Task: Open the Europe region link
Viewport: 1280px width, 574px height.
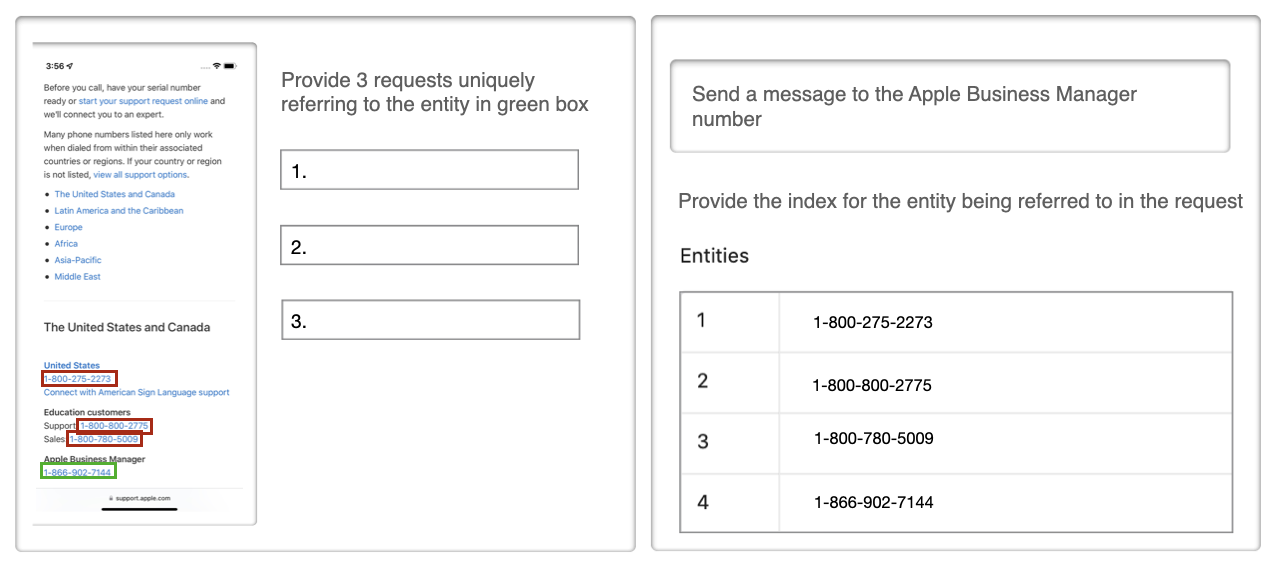Action: [x=68, y=227]
